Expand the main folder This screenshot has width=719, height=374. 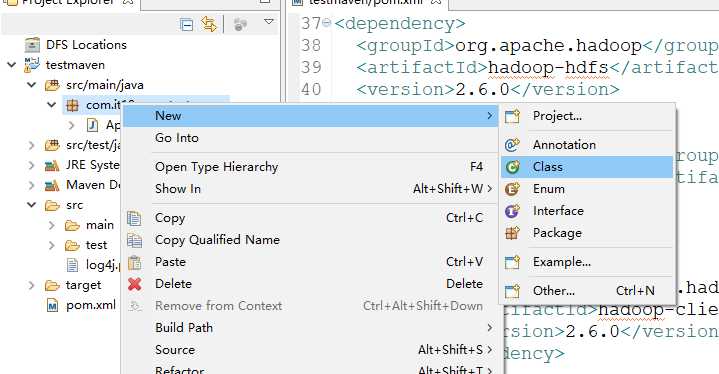click(x=51, y=225)
